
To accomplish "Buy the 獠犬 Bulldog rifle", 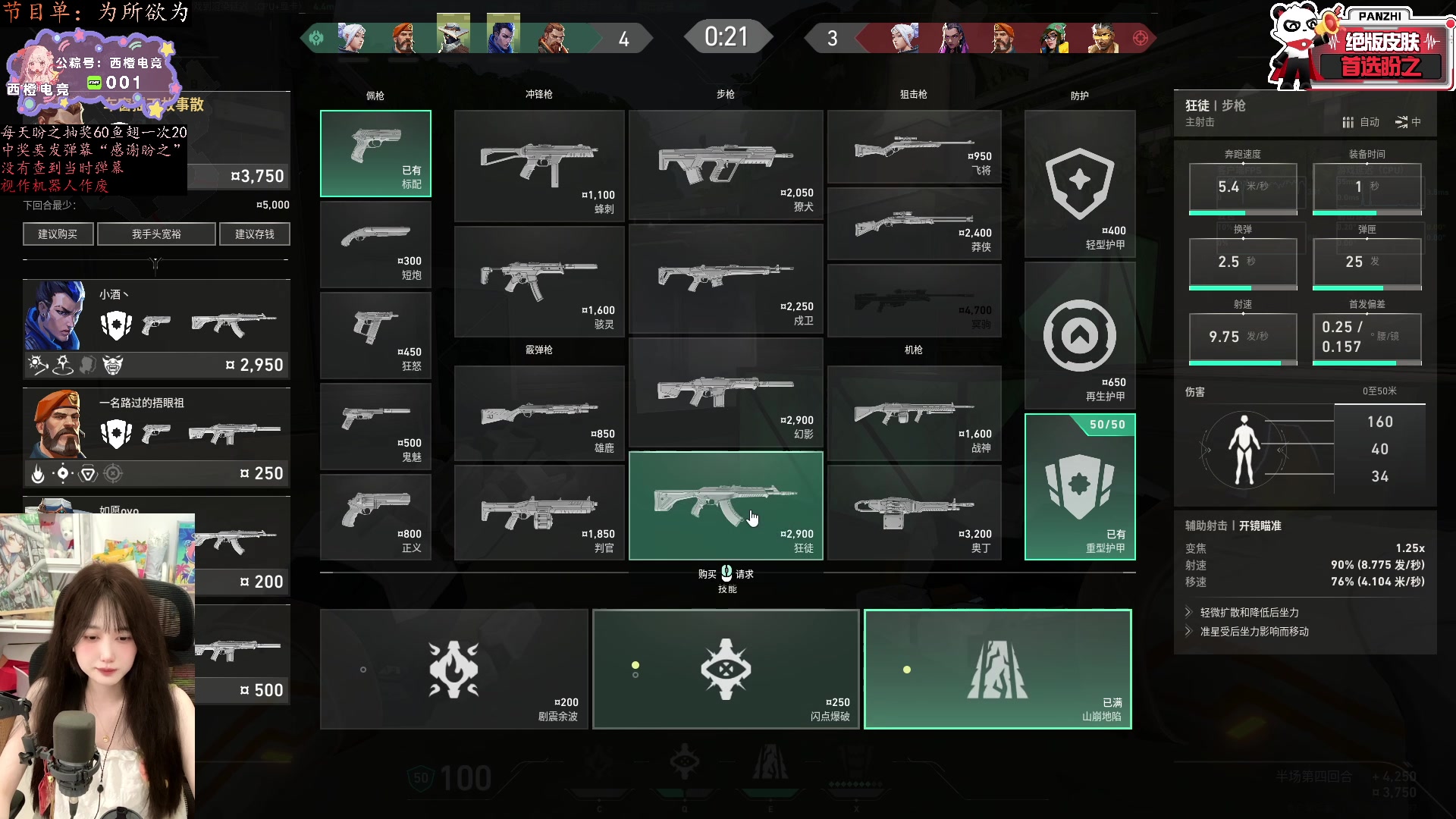I will [x=726, y=165].
